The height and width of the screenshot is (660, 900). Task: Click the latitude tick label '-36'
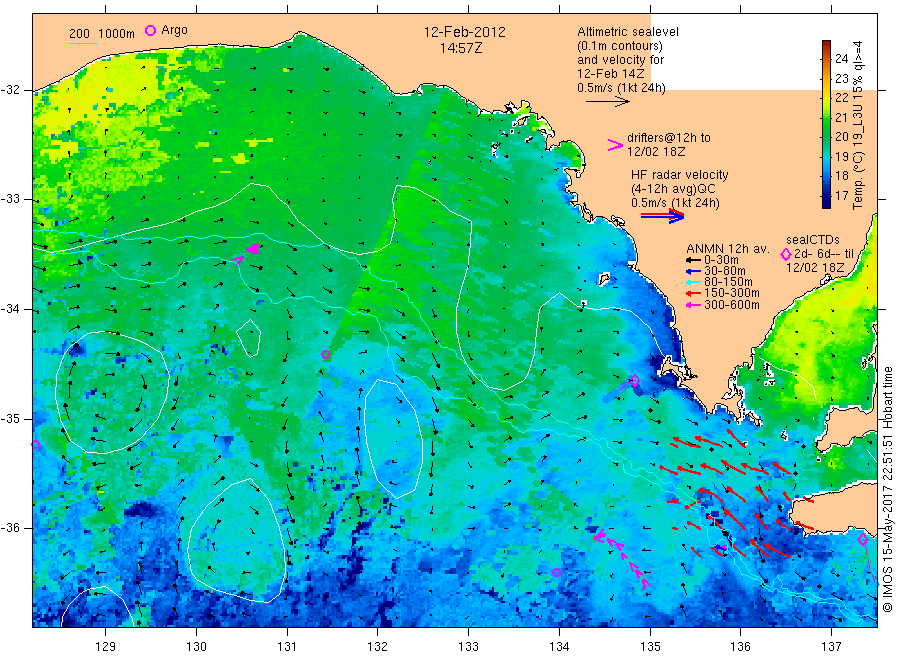click(10, 528)
